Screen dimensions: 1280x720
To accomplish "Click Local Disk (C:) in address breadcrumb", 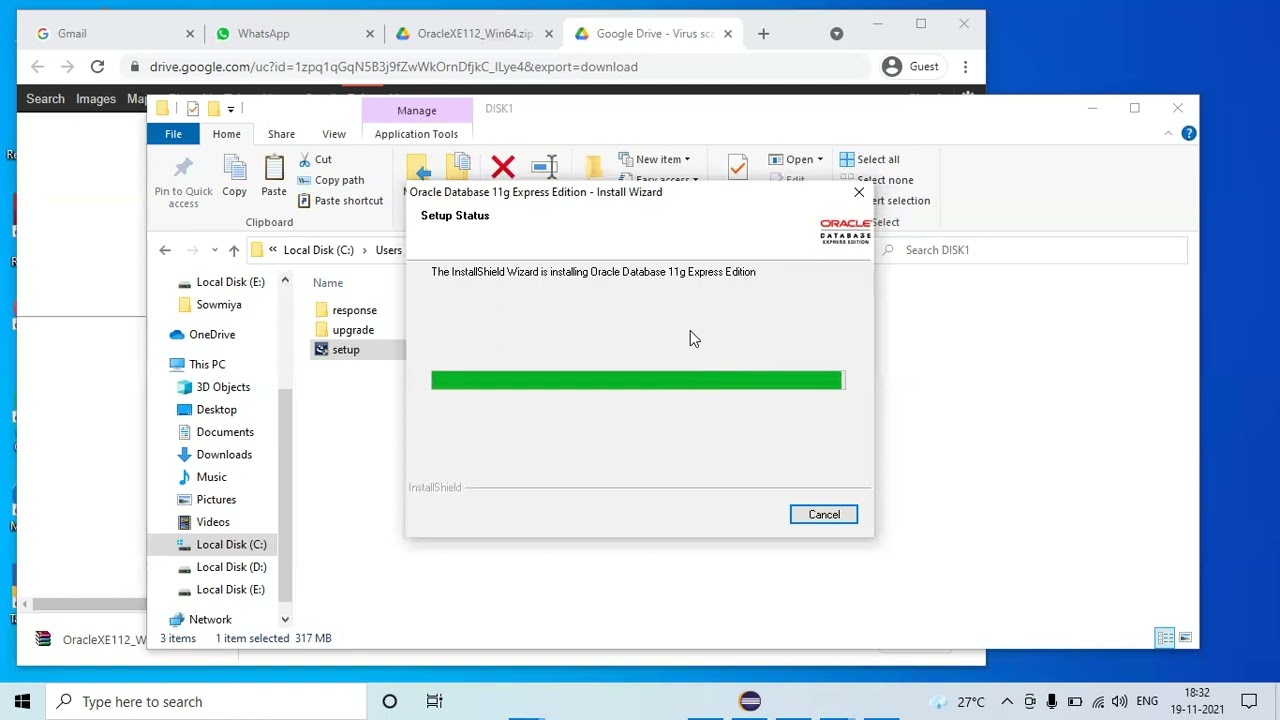I will pyautogui.click(x=318, y=250).
